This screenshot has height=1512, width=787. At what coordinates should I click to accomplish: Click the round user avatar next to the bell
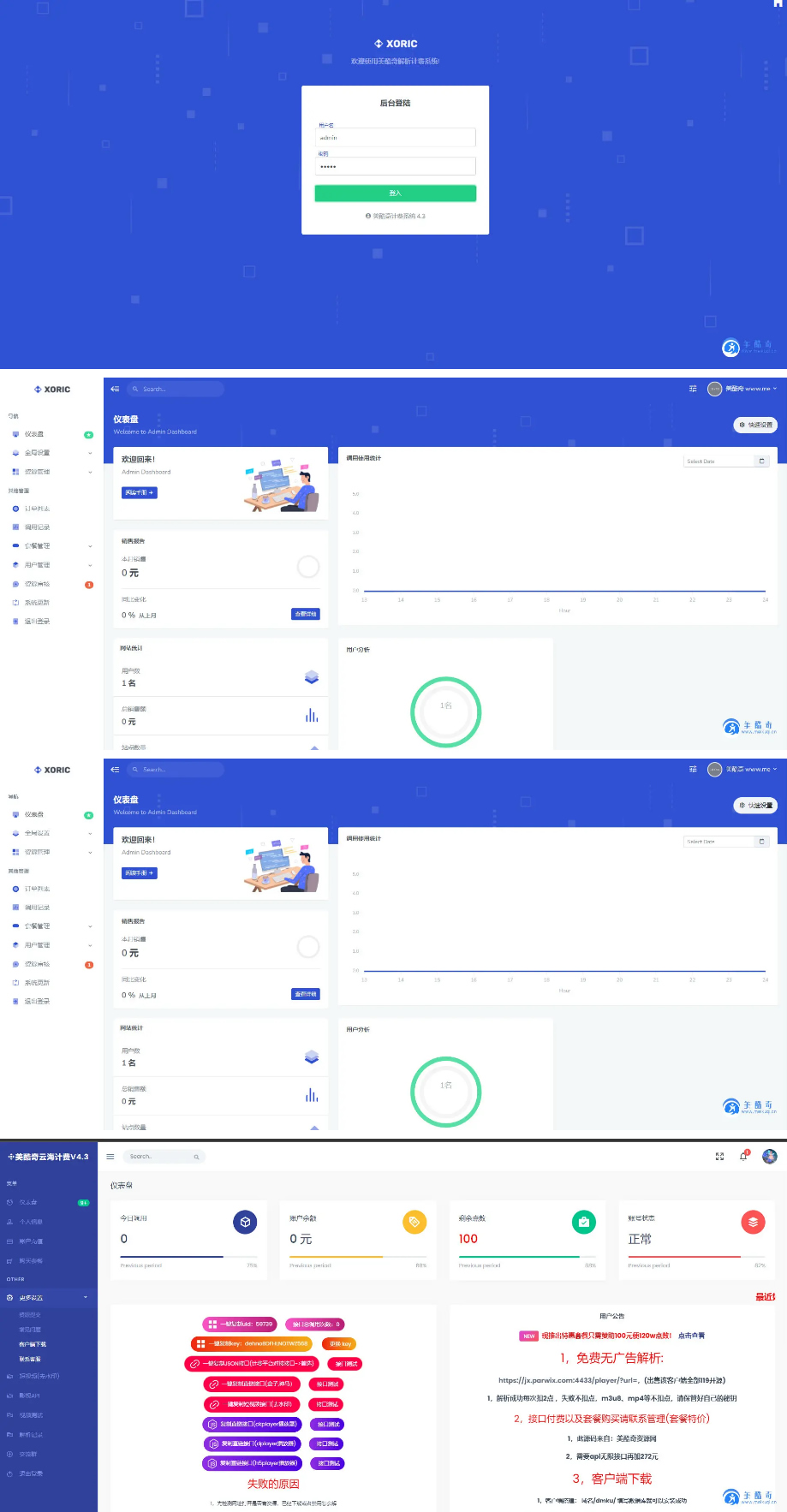pos(770,1157)
